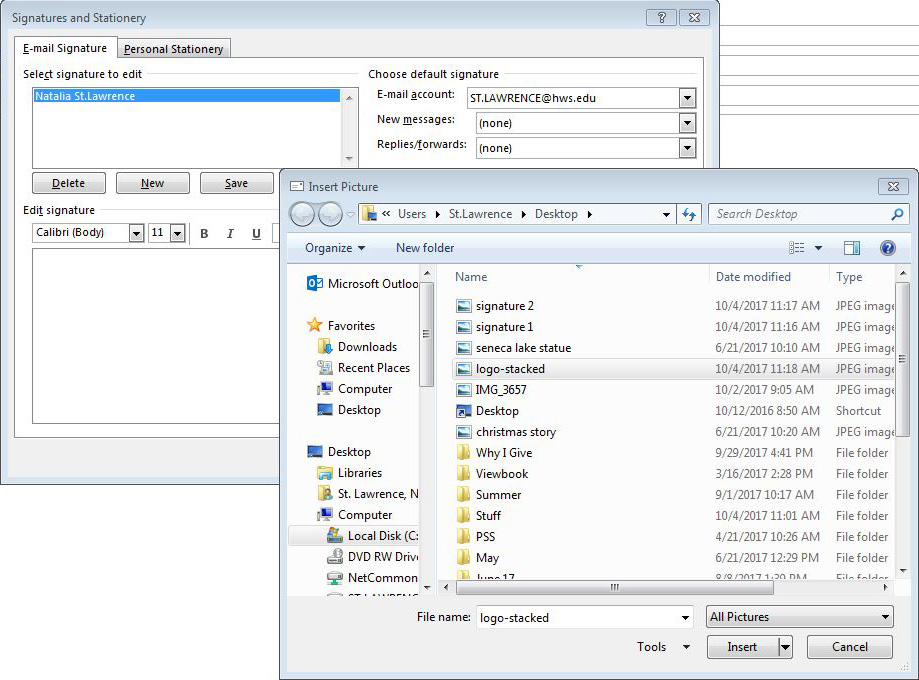Click the New folder button
The image size is (919, 680).
coord(425,248)
